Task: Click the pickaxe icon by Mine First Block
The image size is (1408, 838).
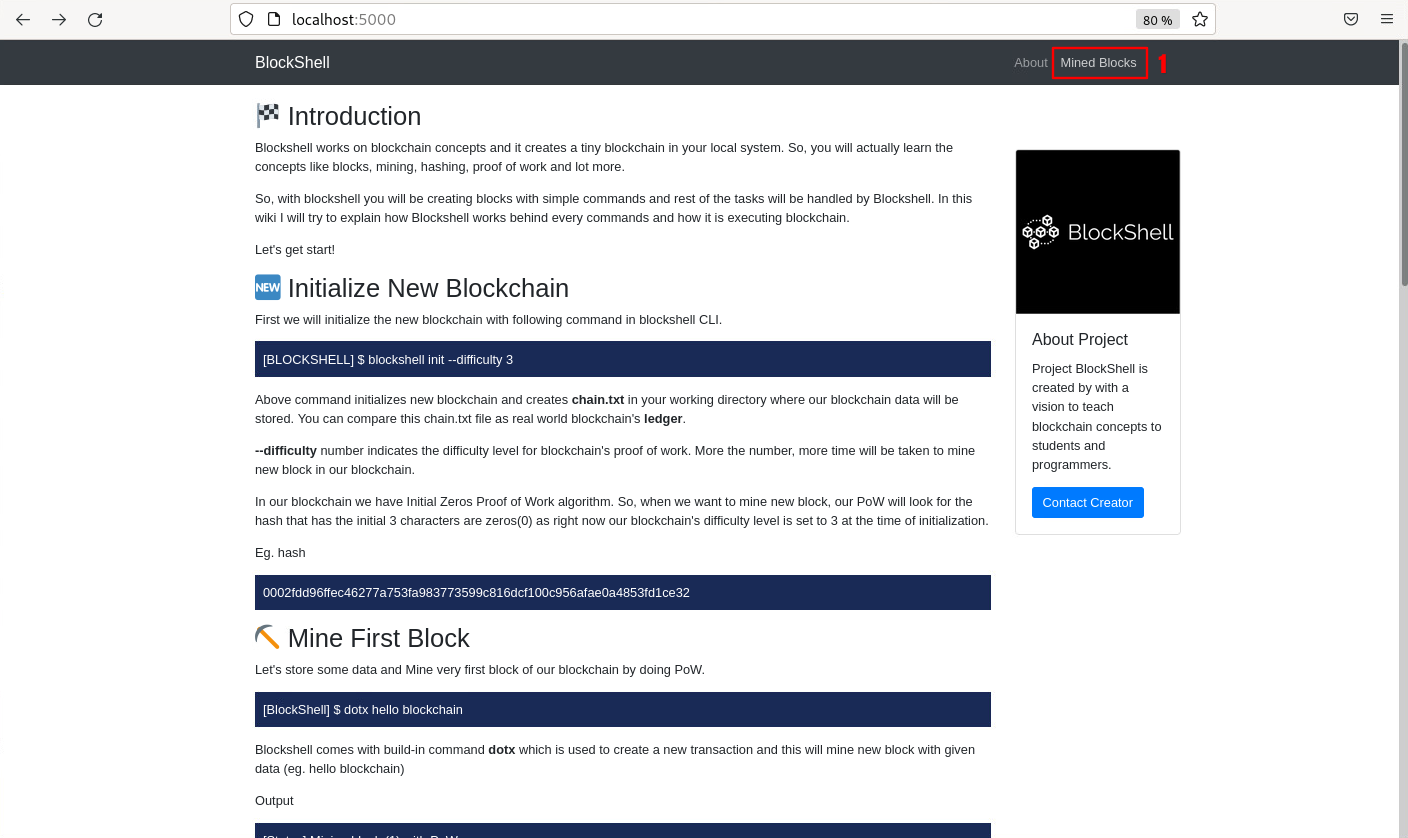Action: [x=268, y=638]
